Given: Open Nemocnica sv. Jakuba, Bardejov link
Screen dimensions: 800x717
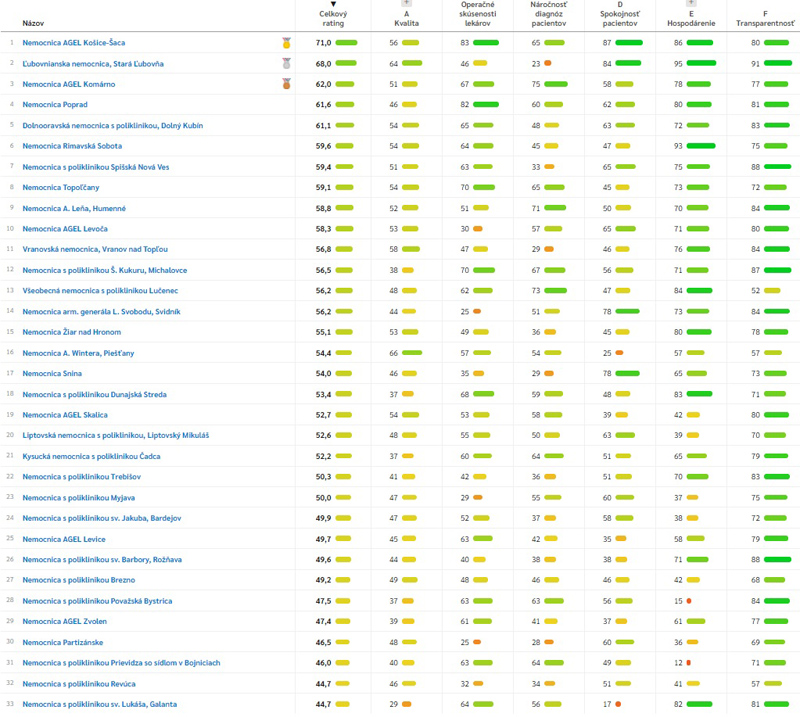Looking at the screenshot, I should tap(102, 518).
